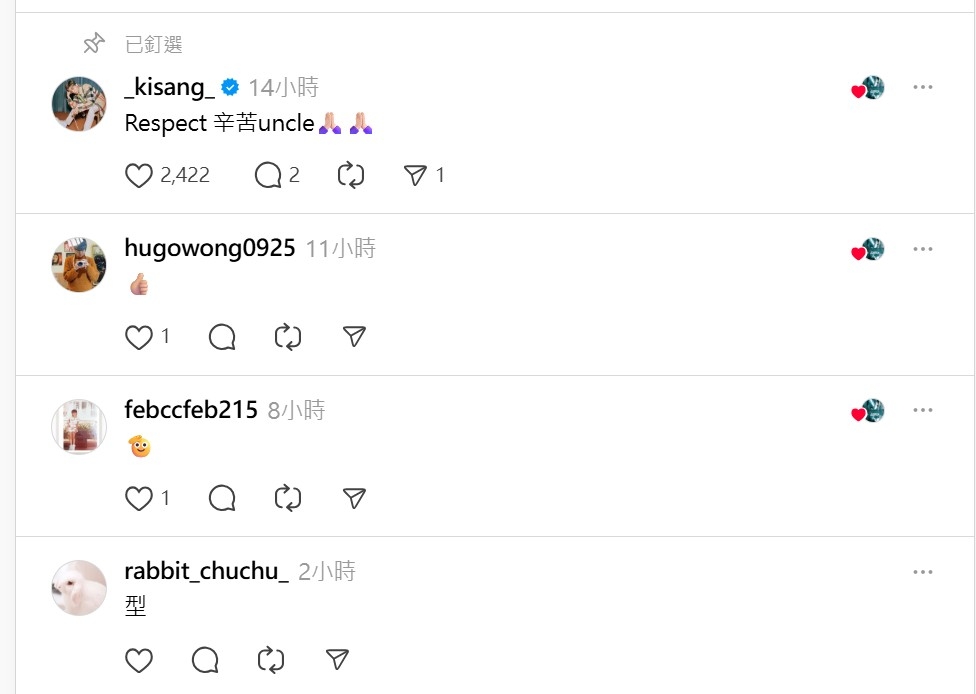
Task: View author-liked badge on hugowong0925 comment
Action: 867,250
